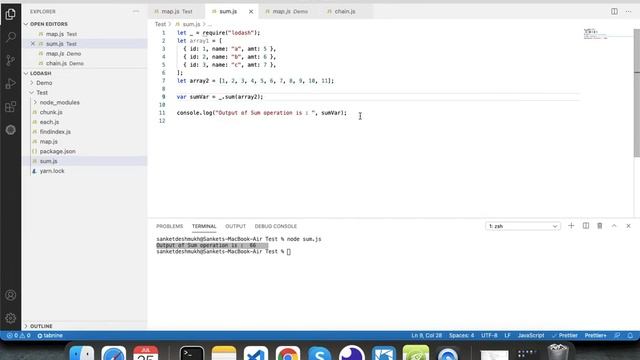Viewport: 640px width, 360px height.
Task: Create a new terminal with plus icon
Action: (x=571, y=226)
